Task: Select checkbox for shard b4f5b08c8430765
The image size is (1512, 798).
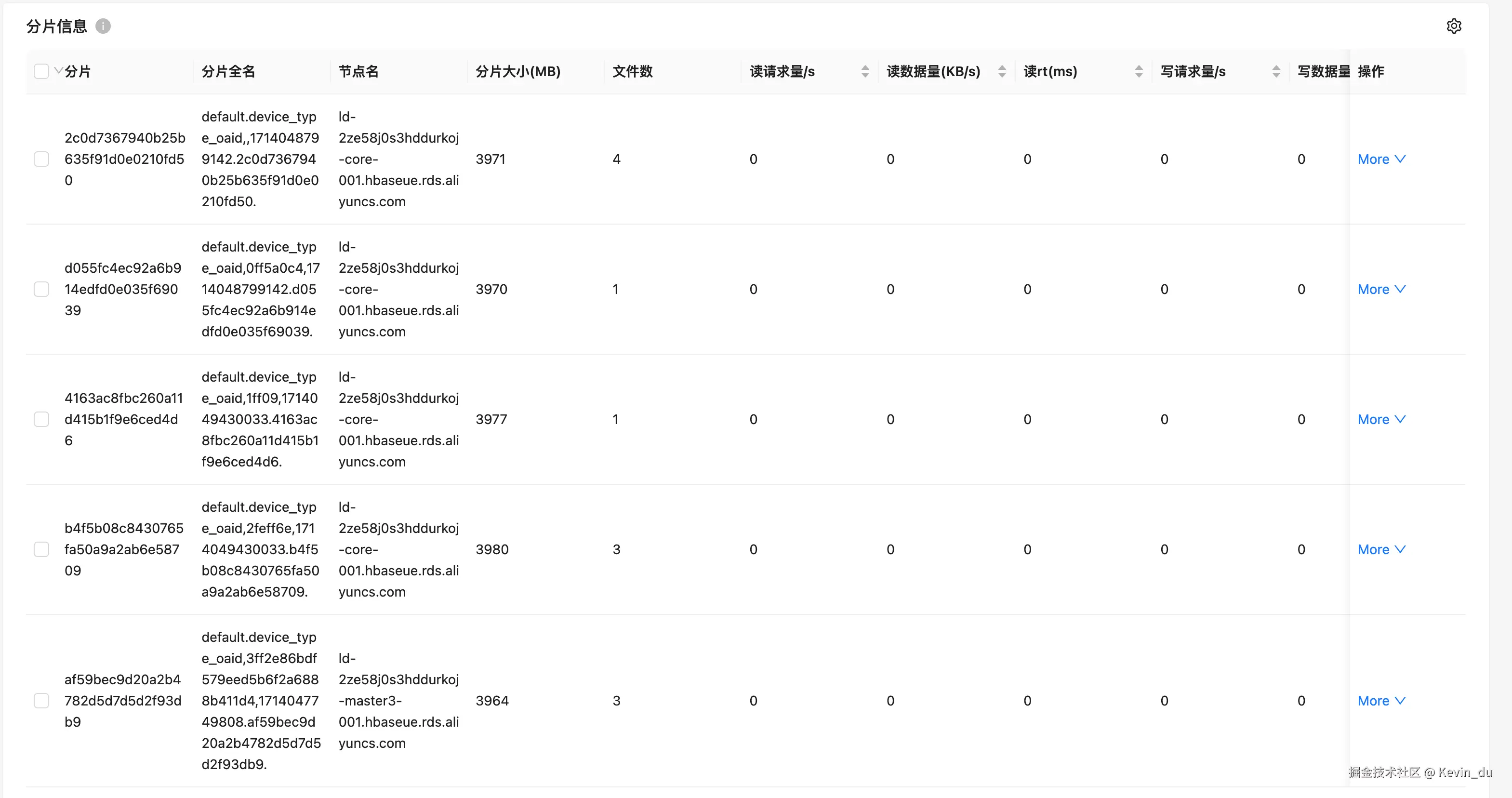Action: pos(41,550)
